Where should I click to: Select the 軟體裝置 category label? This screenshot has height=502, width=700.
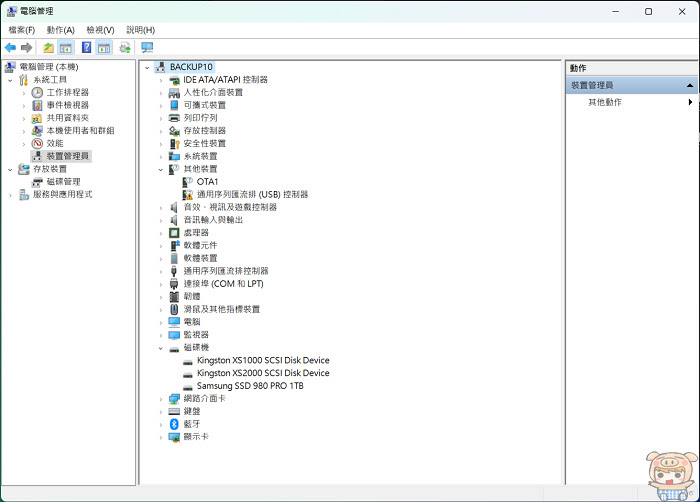pos(200,259)
